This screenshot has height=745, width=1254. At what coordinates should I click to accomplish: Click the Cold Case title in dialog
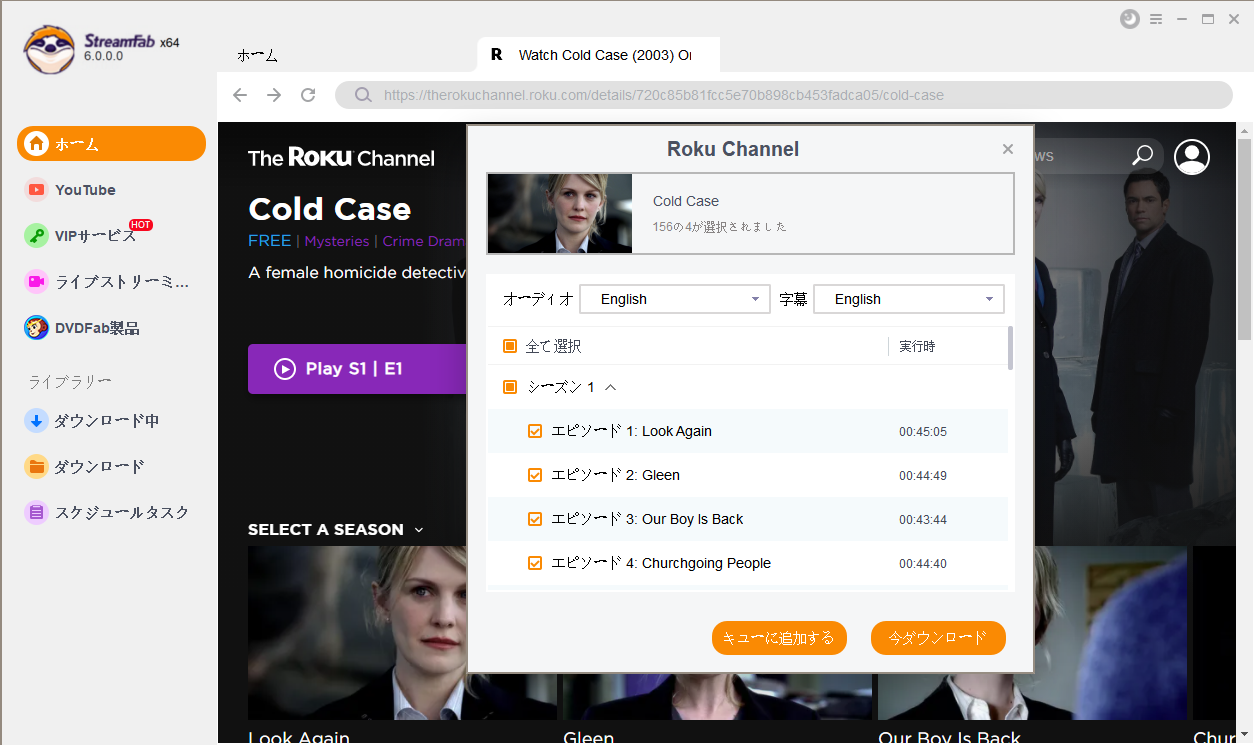[x=686, y=201]
